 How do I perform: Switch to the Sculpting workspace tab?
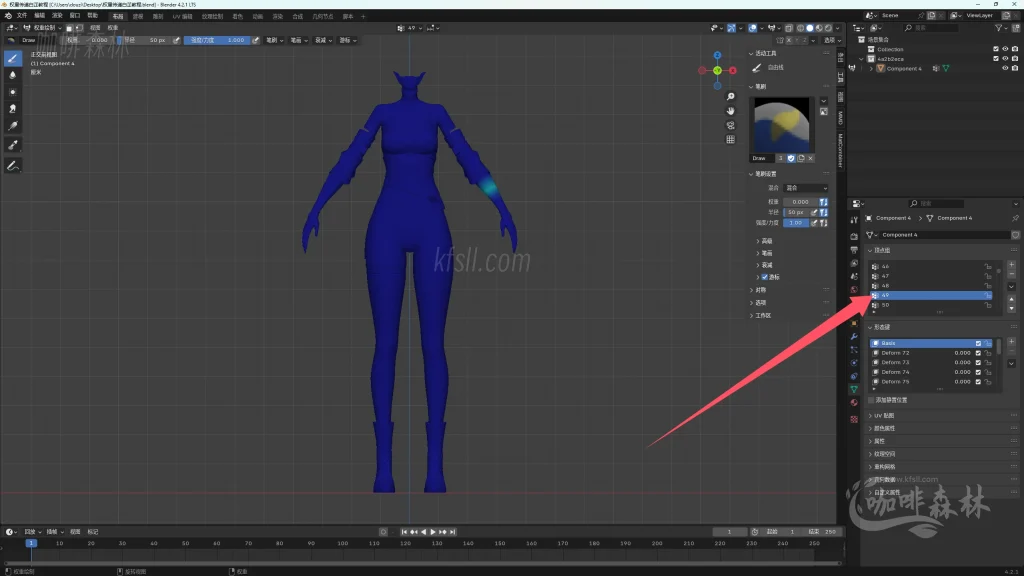click(157, 16)
